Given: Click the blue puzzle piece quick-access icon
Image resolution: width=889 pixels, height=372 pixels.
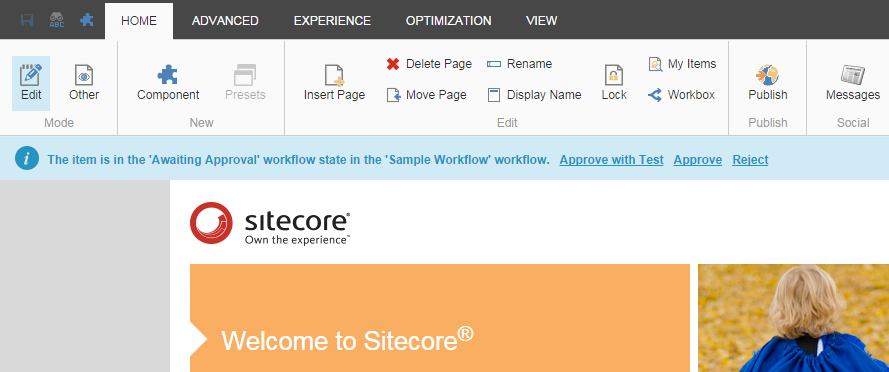Looking at the screenshot, I should coord(87,20).
